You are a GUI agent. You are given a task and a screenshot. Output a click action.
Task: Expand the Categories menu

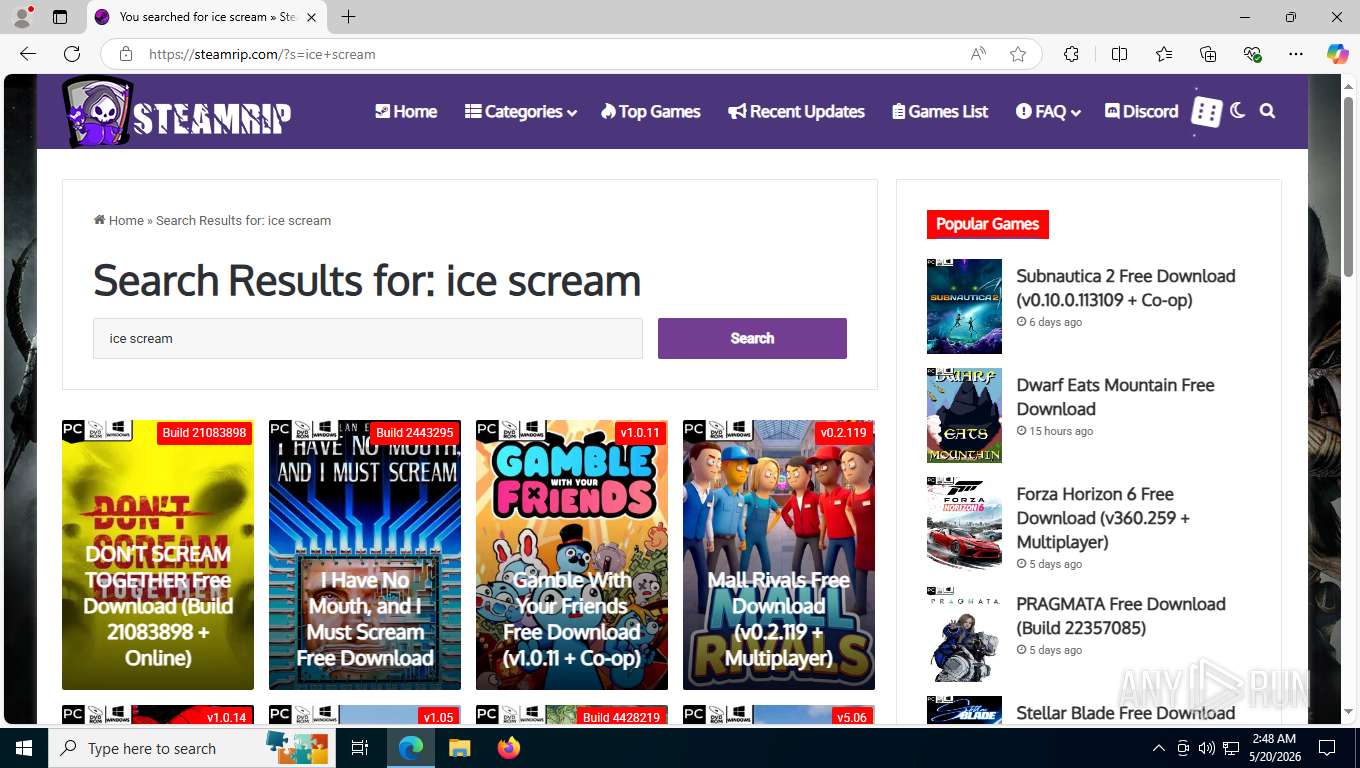click(521, 111)
